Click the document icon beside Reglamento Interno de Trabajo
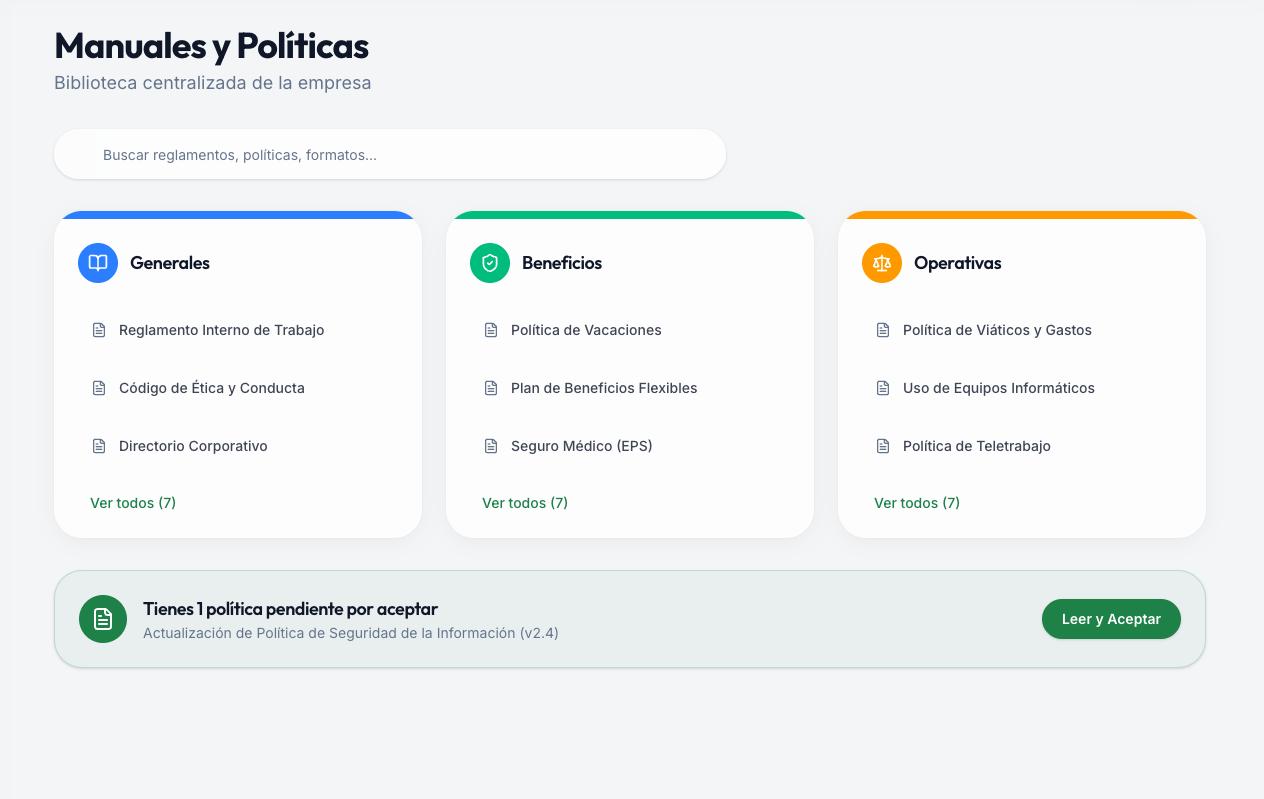Viewport: 1264px width, 799px height. click(99, 330)
